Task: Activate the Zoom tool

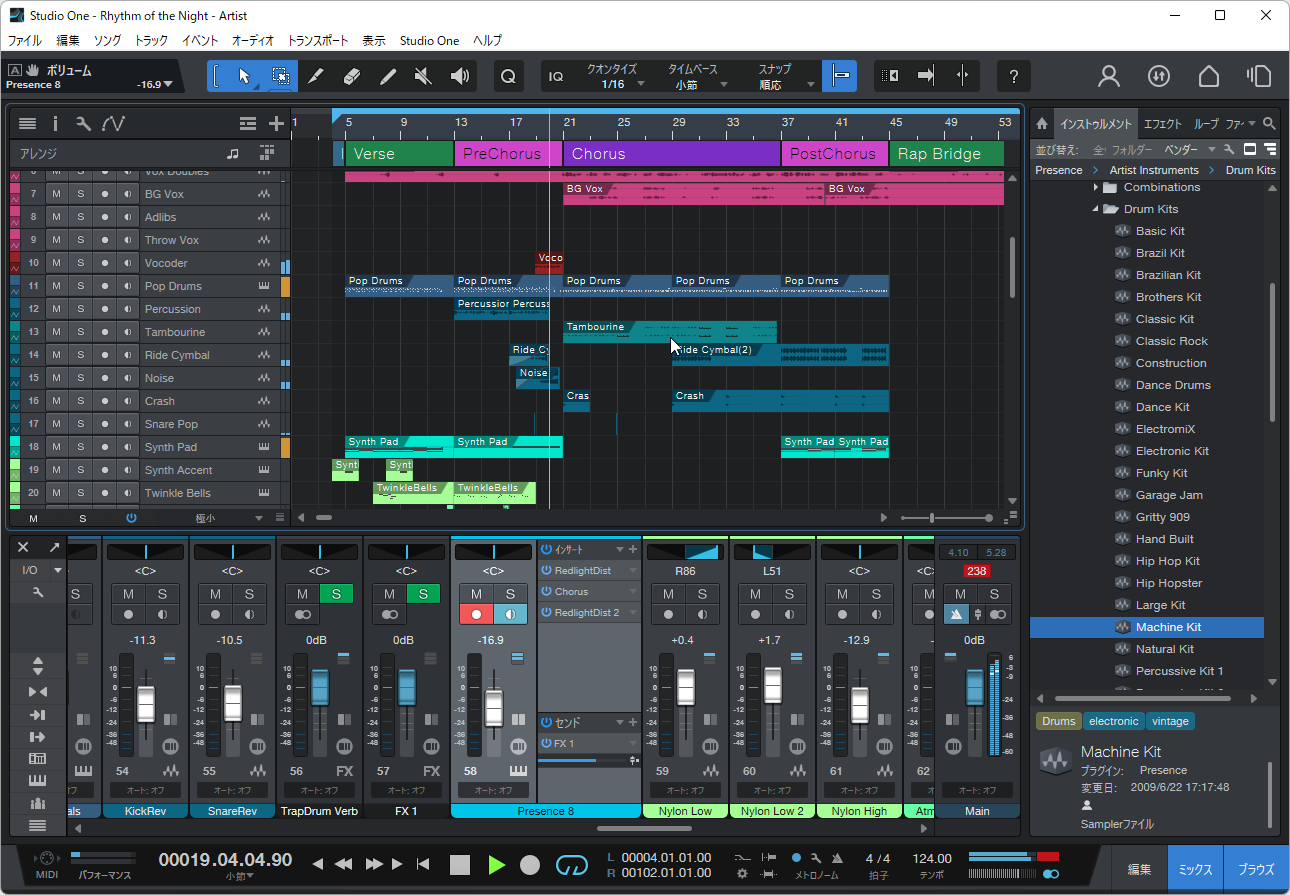Action: [x=508, y=76]
